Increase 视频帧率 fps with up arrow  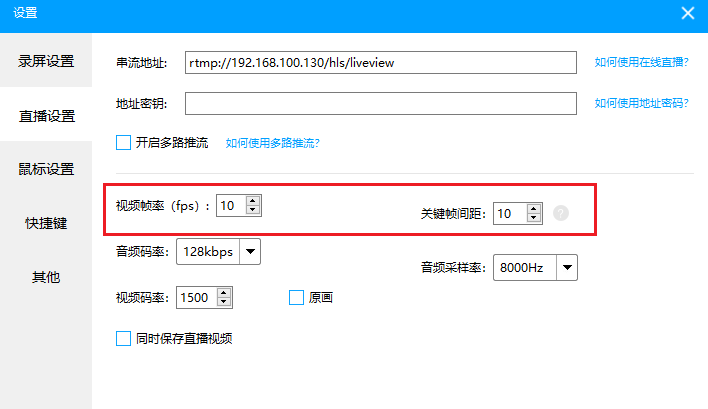pyautogui.click(x=253, y=201)
